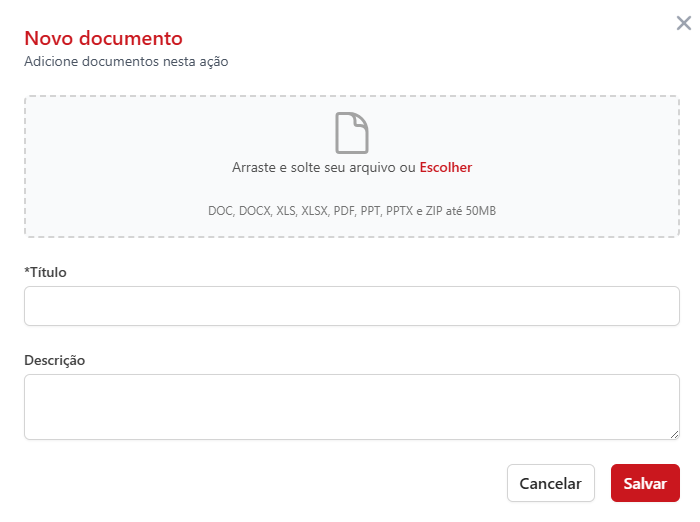Click the supported file formats hint text
Image resolution: width=700 pixels, height=522 pixels.
[x=352, y=211]
